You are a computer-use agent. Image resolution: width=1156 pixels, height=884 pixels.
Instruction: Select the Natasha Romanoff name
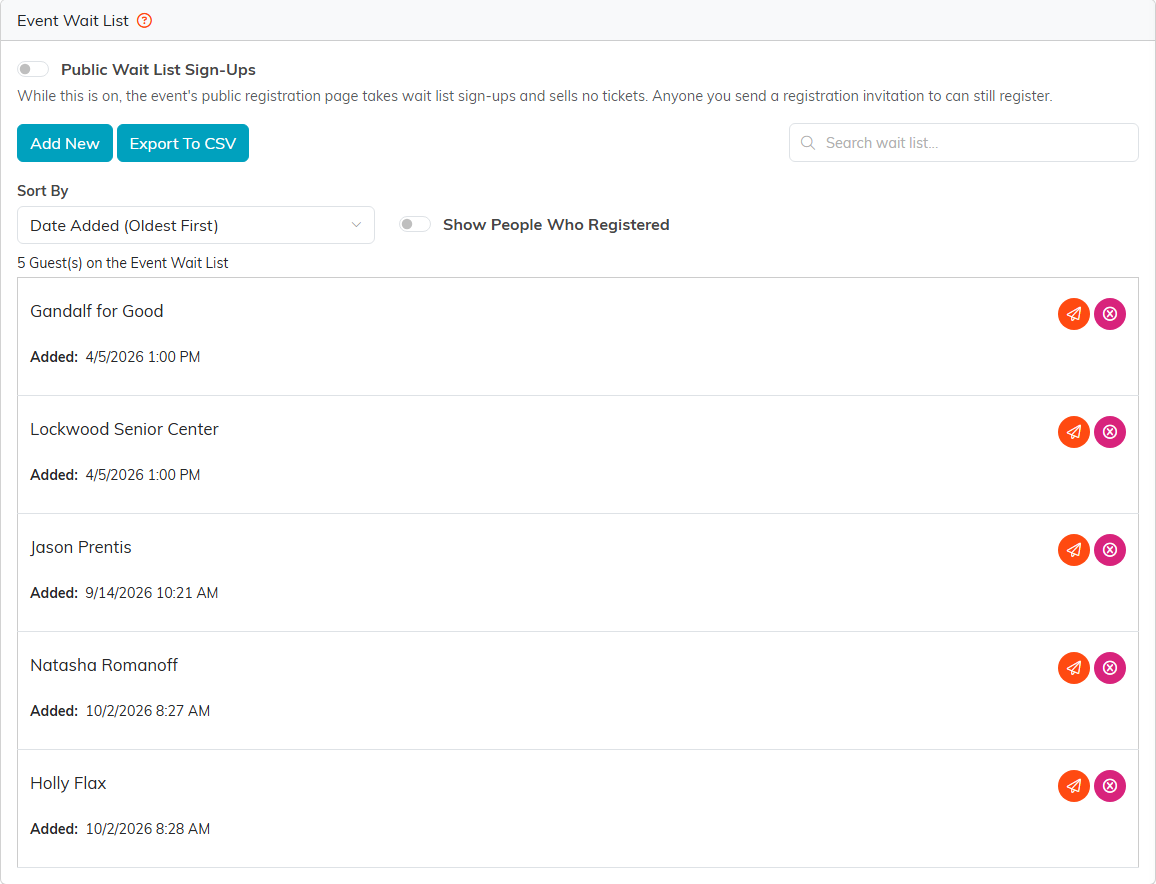104,665
